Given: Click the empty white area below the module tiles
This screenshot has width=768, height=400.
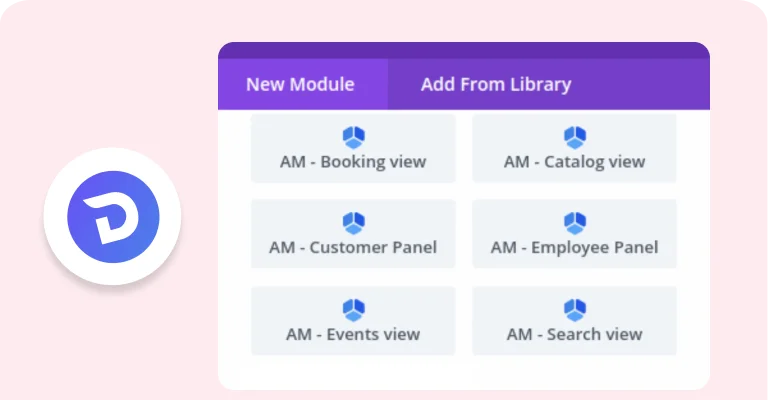Looking at the screenshot, I should point(464,372).
